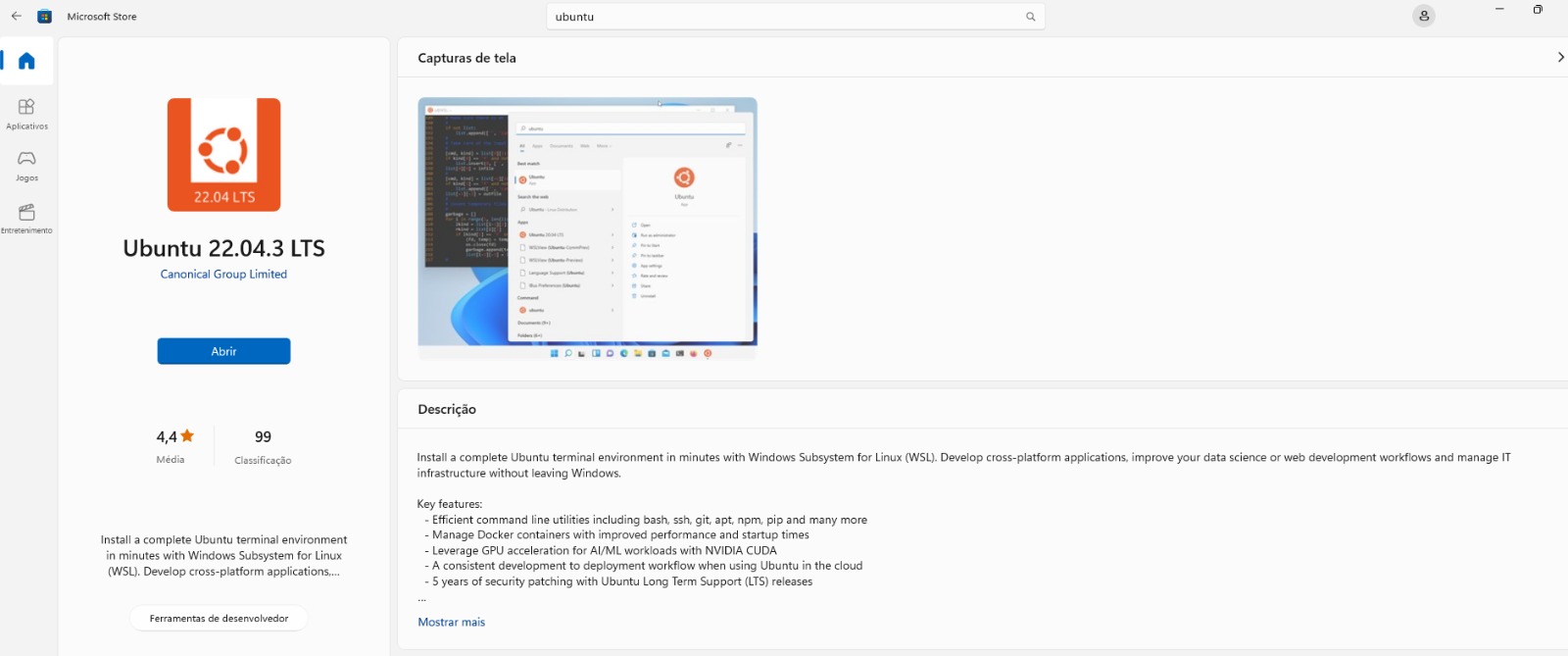1568x656 pixels.
Task: Click the Microsoft Store window title text
Action: (x=102, y=17)
